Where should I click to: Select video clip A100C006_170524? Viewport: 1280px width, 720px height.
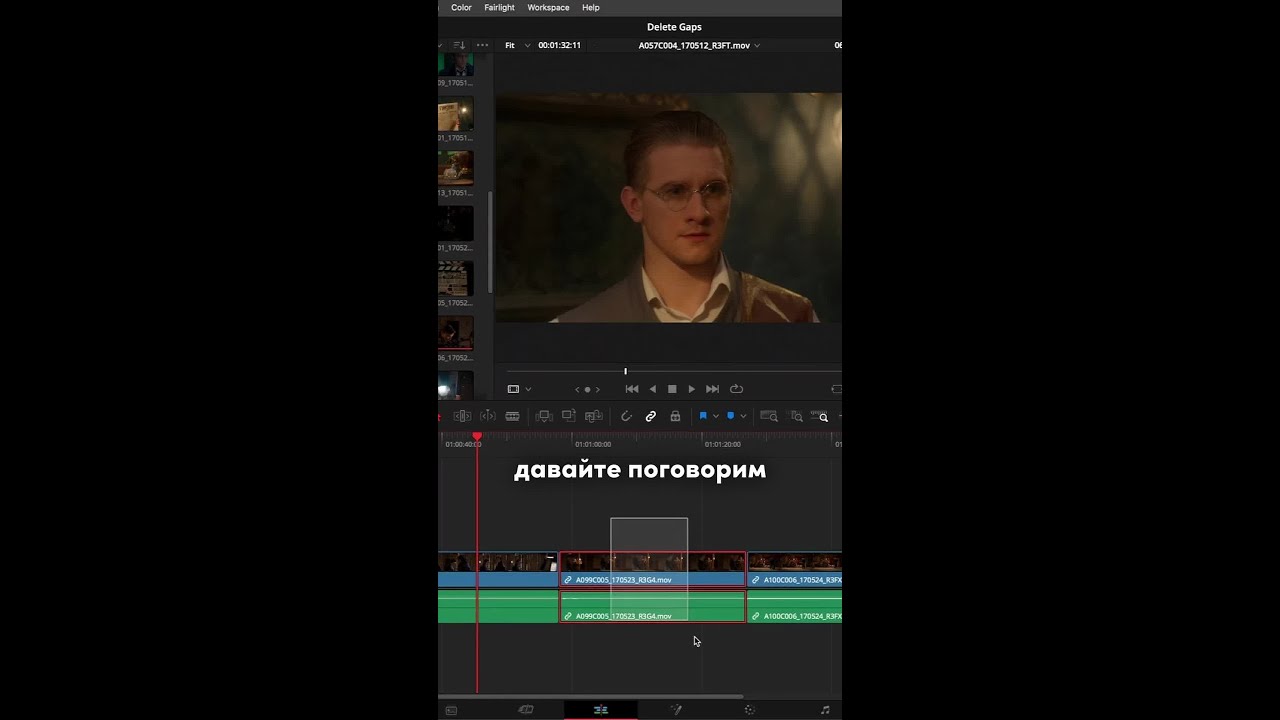pos(795,569)
